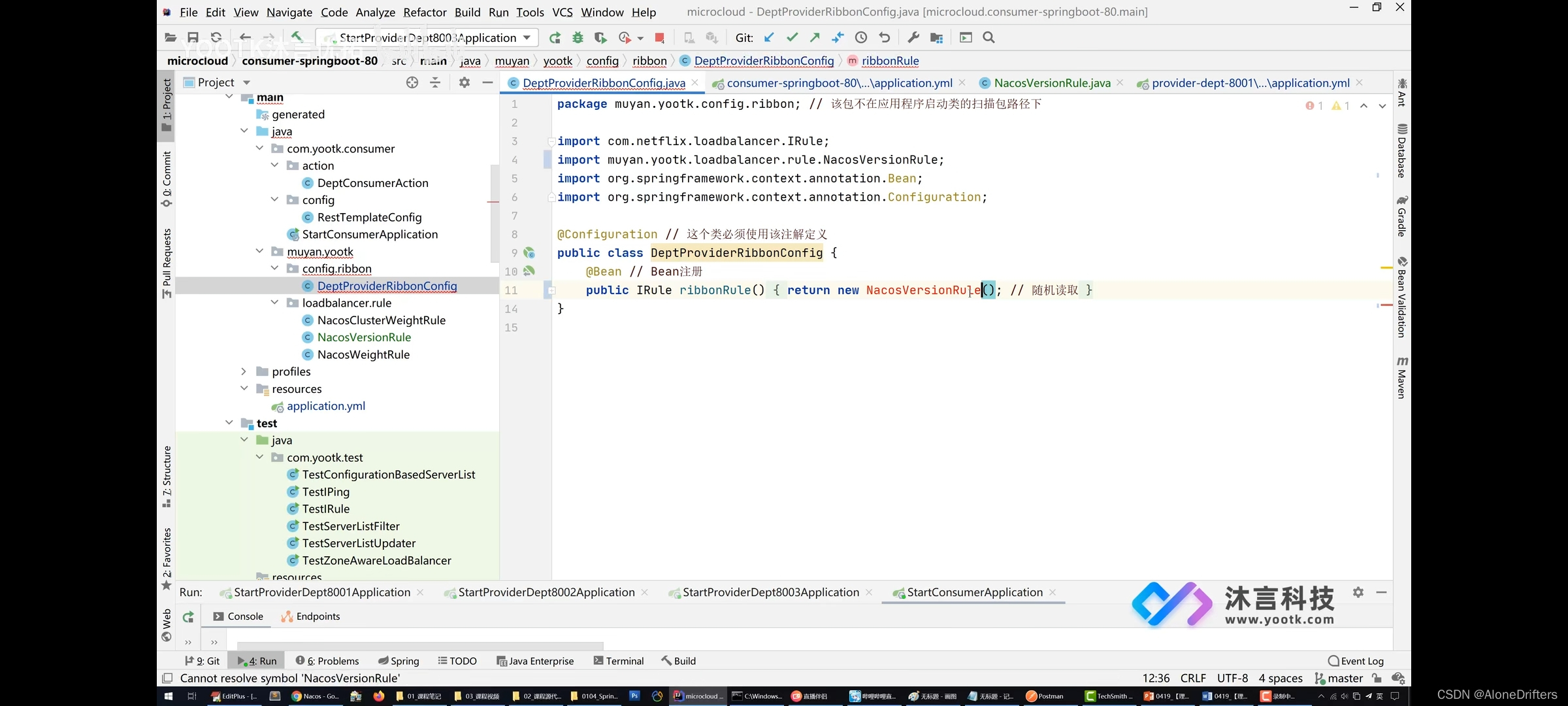1568x706 pixels.
Task: Toggle read-only lock icon in status bar
Action: pyautogui.click(x=1377, y=679)
